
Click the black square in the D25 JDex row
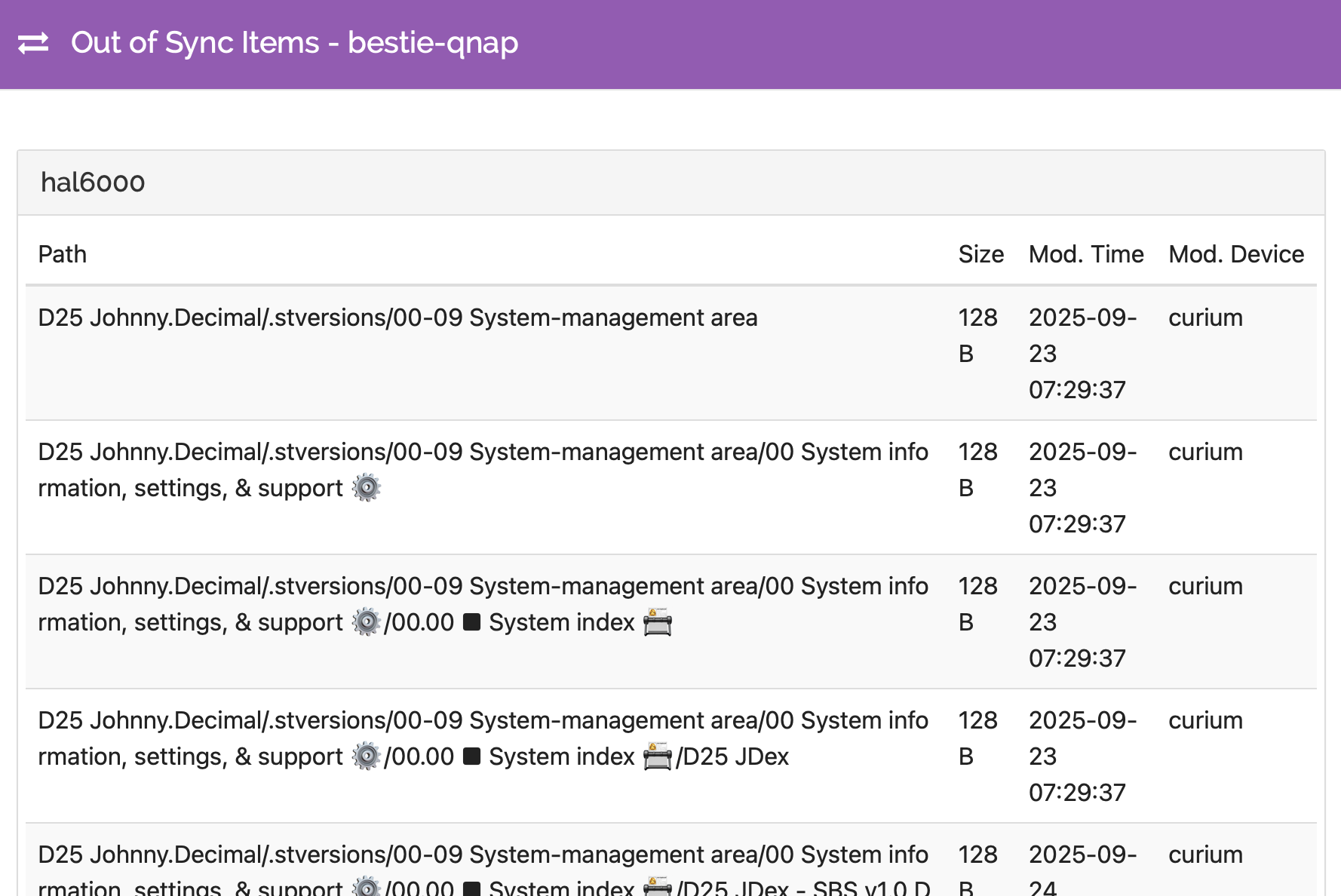(471, 756)
